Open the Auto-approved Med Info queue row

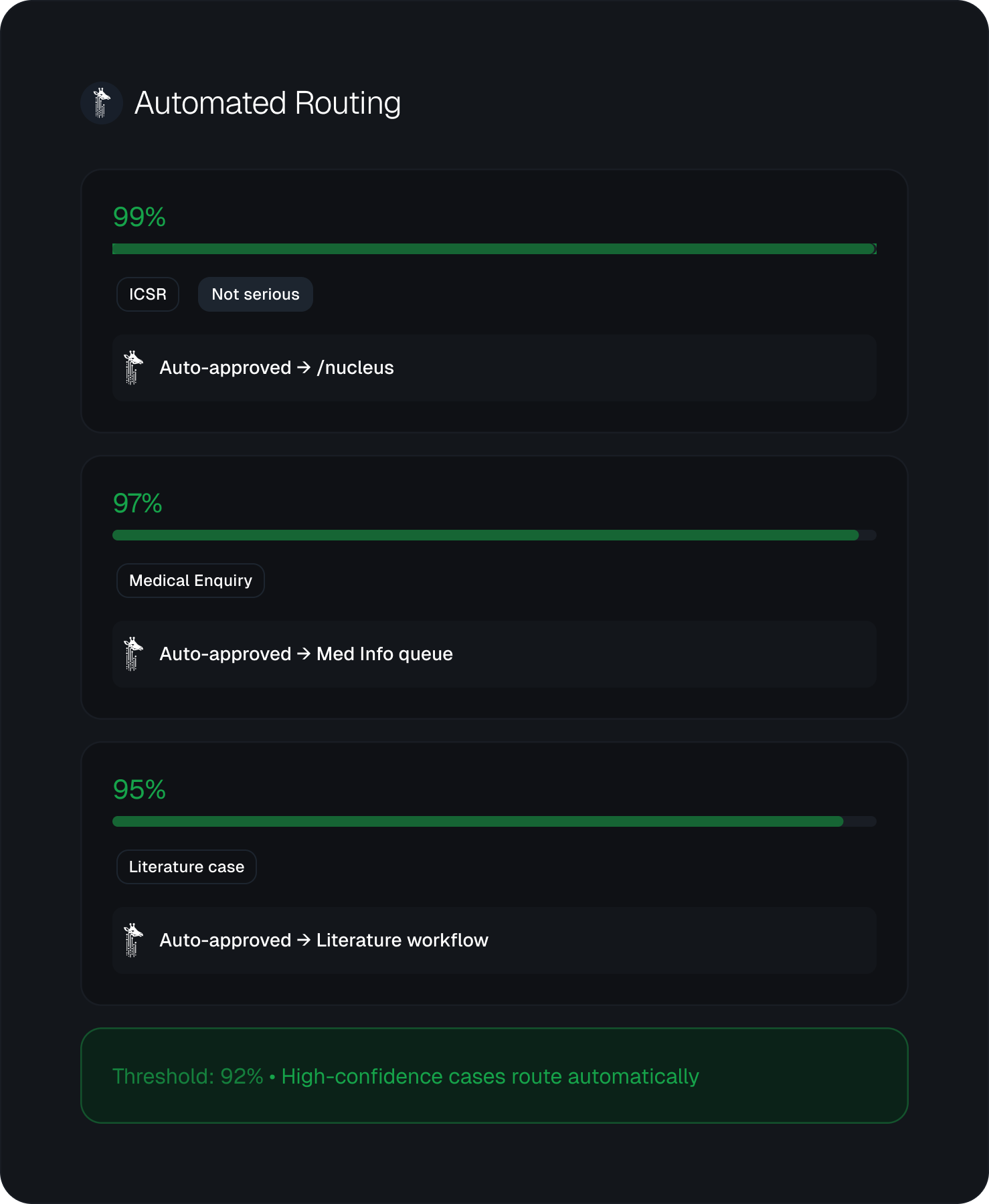pos(494,654)
